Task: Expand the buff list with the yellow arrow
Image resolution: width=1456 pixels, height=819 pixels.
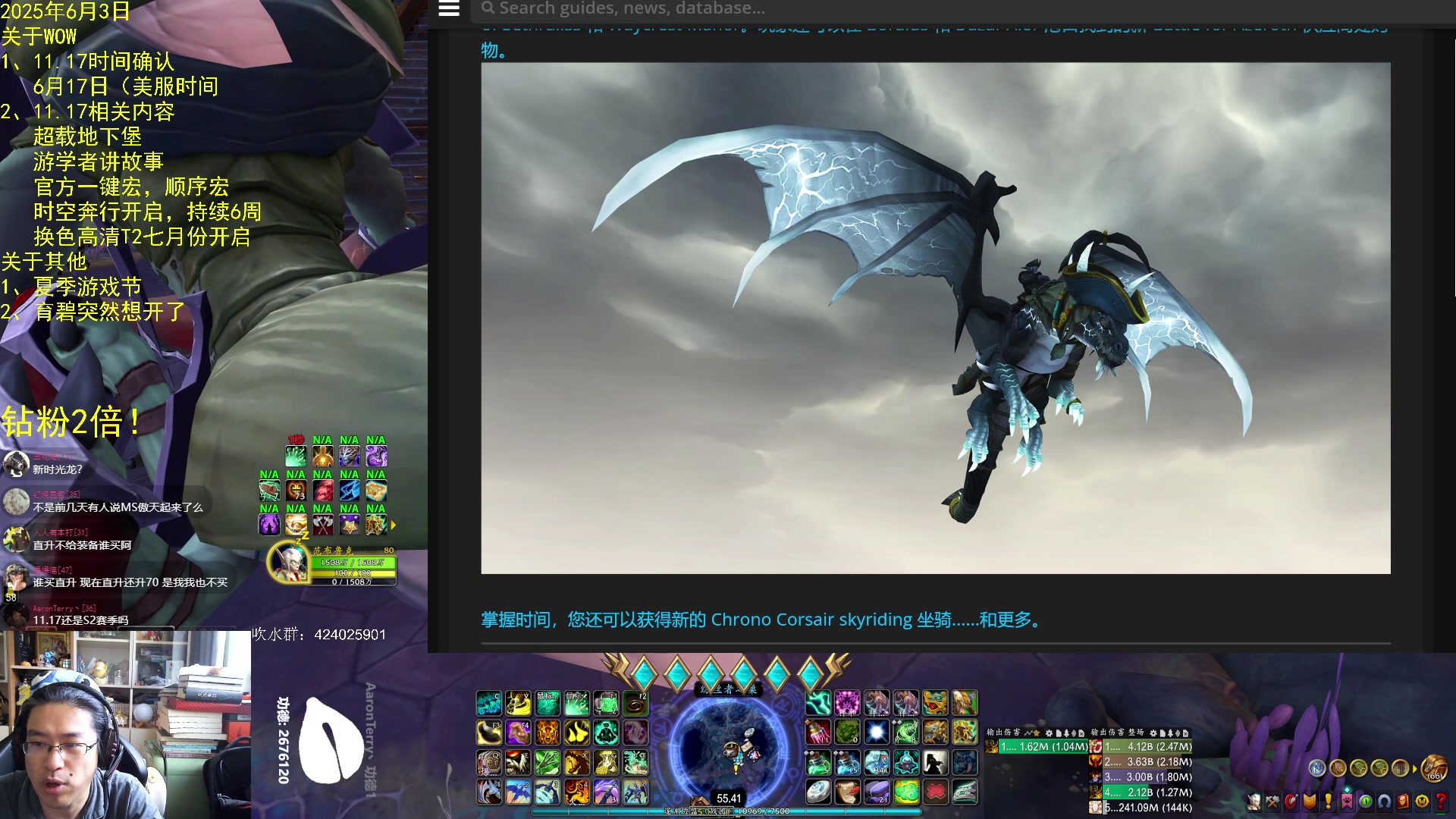Action: tap(393, 525)
